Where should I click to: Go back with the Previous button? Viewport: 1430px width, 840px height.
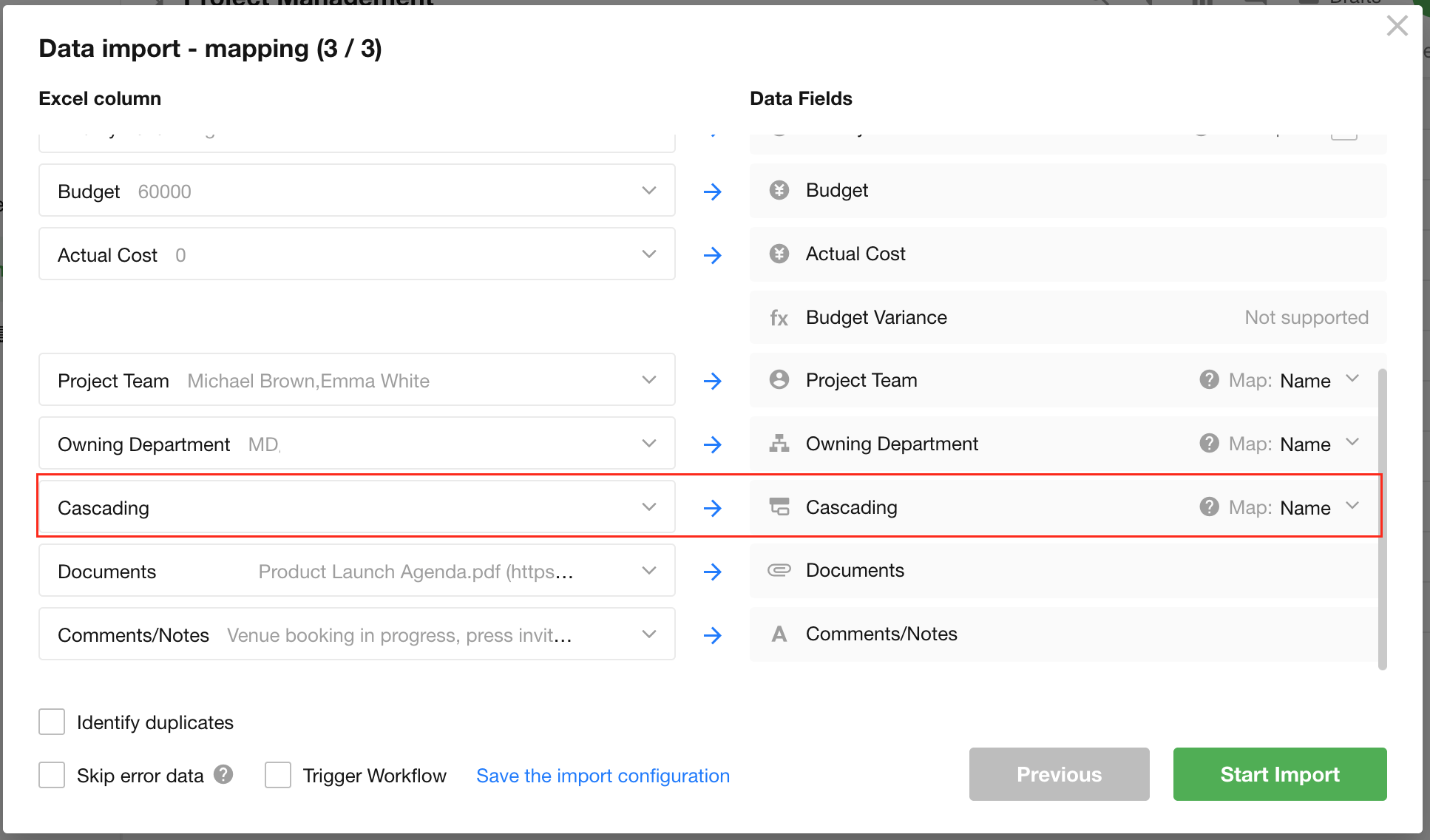click(x=1059, y=774)
